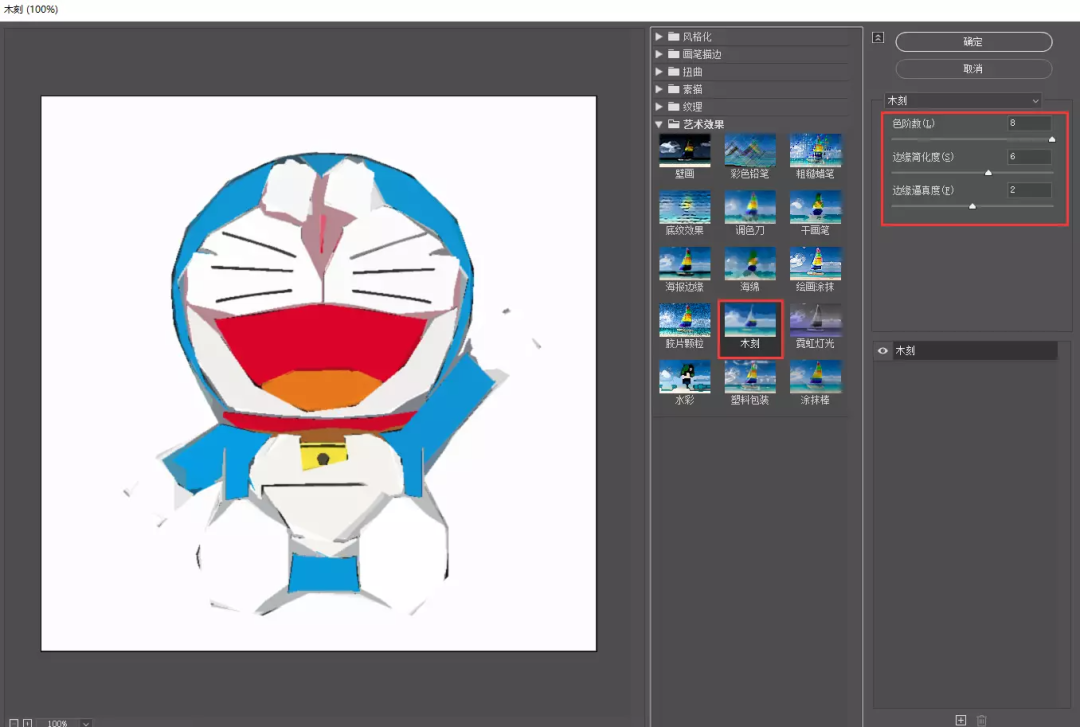Delete the effect layer with the trash icon

[982, 720]
